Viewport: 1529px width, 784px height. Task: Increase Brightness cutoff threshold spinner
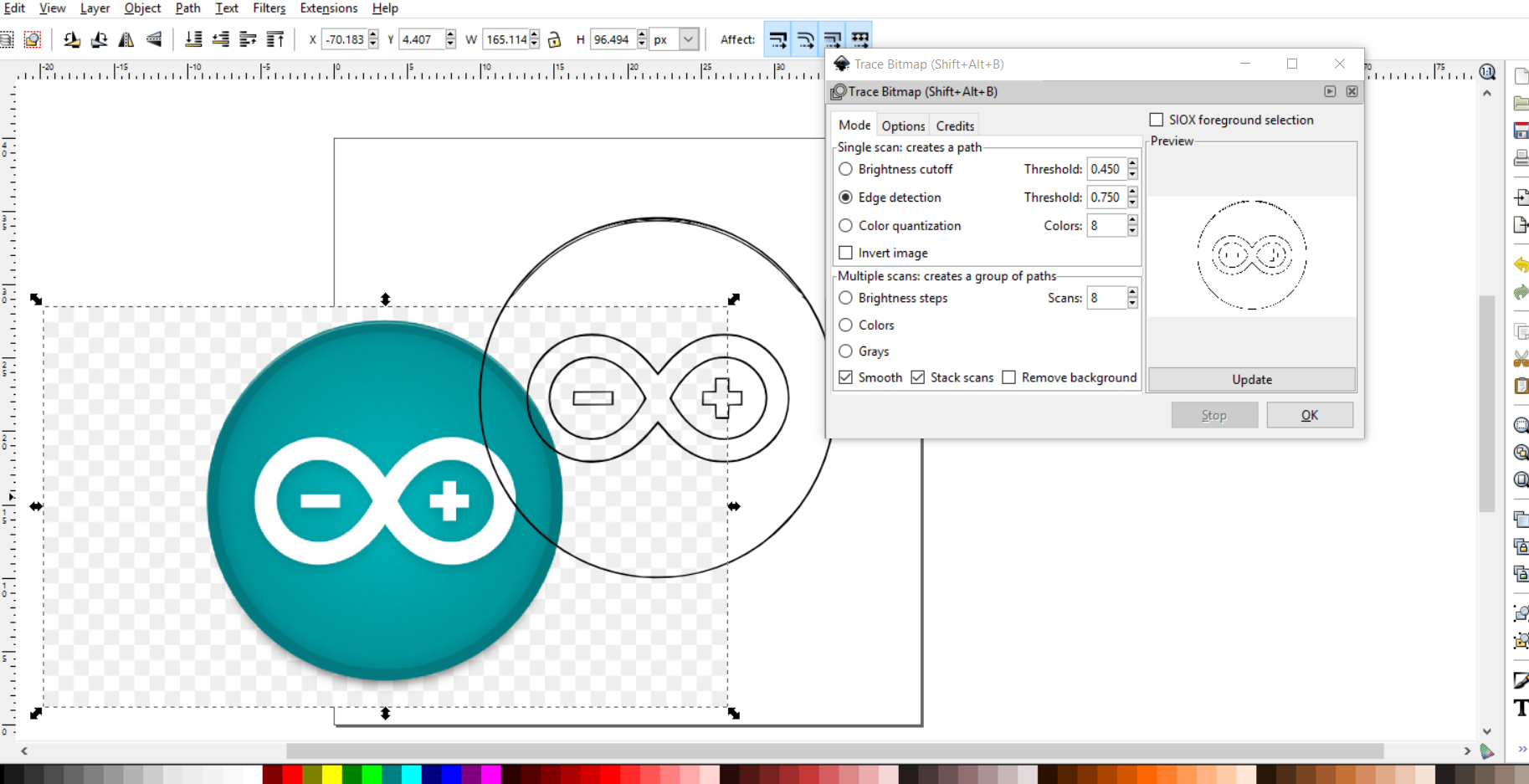click(x=1132, y=164)
